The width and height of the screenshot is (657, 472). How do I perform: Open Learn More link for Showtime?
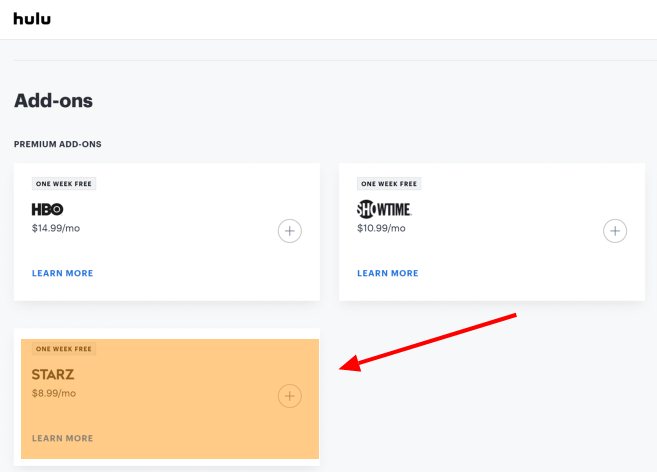click(x=388, y=273)
